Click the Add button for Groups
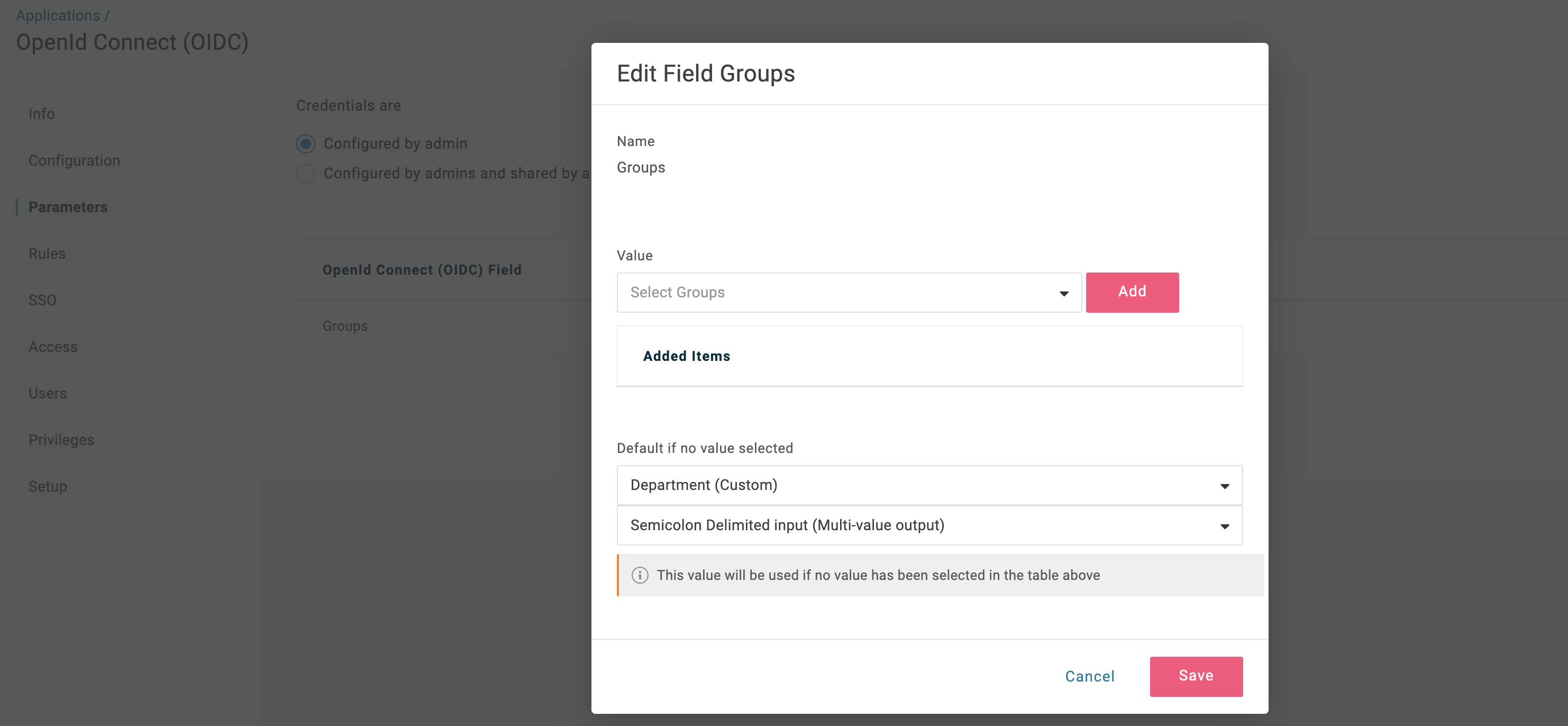Viewport: 1568px width, 726px height. [x=1132, y=291]
